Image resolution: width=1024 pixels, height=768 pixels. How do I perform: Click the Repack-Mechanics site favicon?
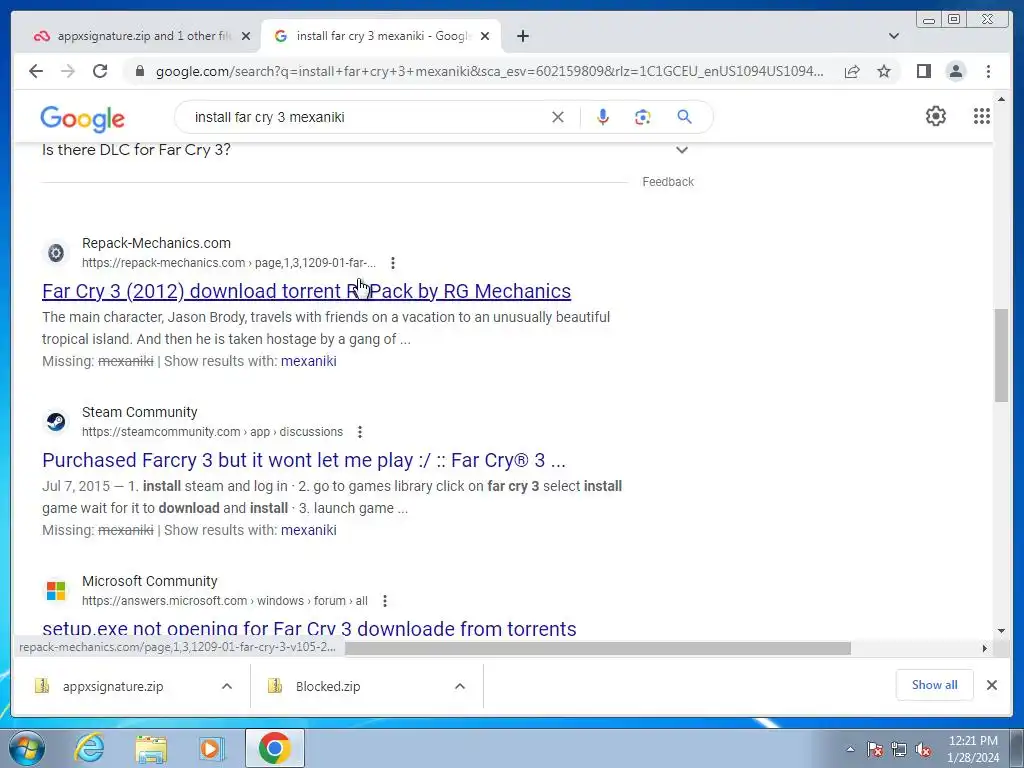coord(56,253)
